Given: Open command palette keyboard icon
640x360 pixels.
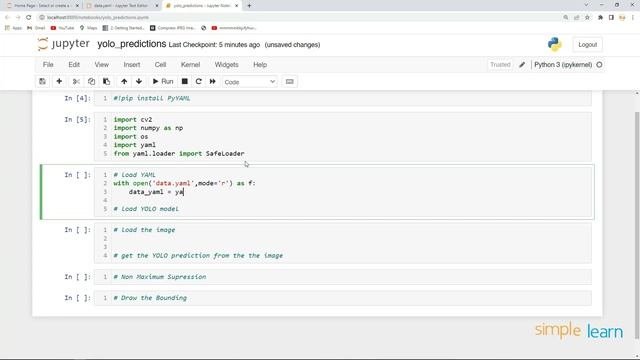Looking at the screenshot, I should point(289,82).
